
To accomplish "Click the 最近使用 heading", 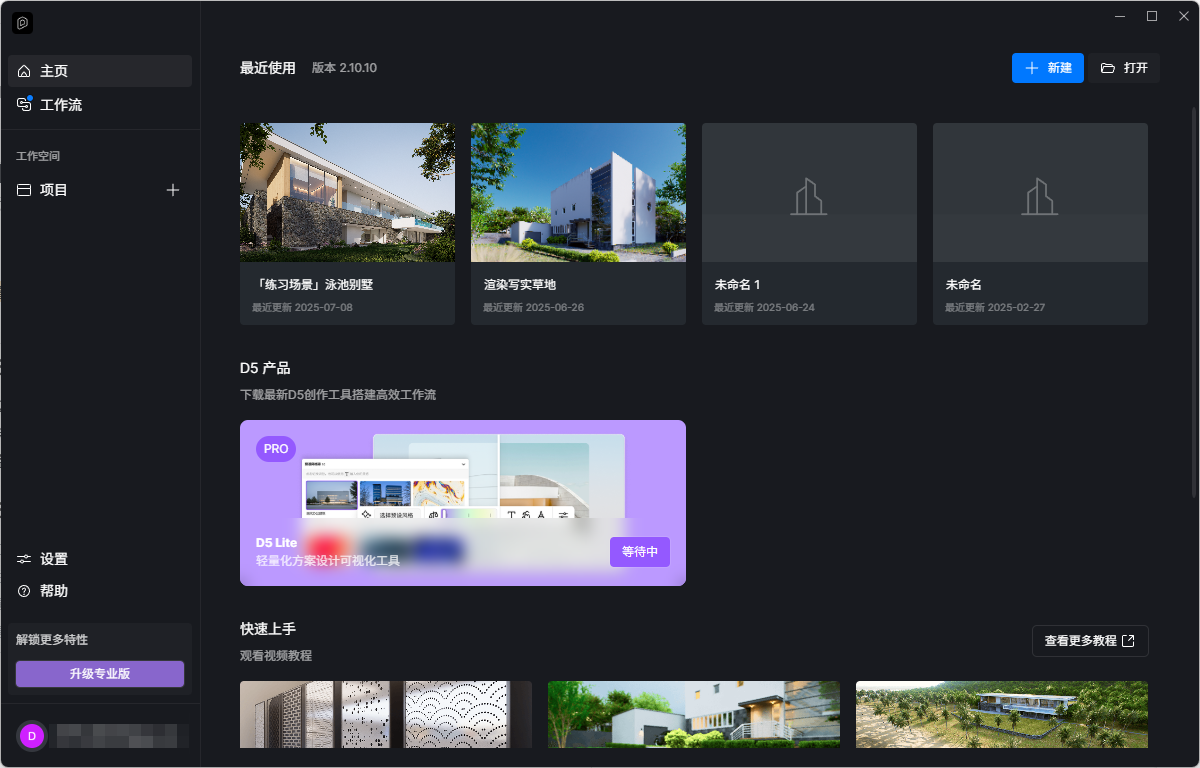I will pos(268,68).
